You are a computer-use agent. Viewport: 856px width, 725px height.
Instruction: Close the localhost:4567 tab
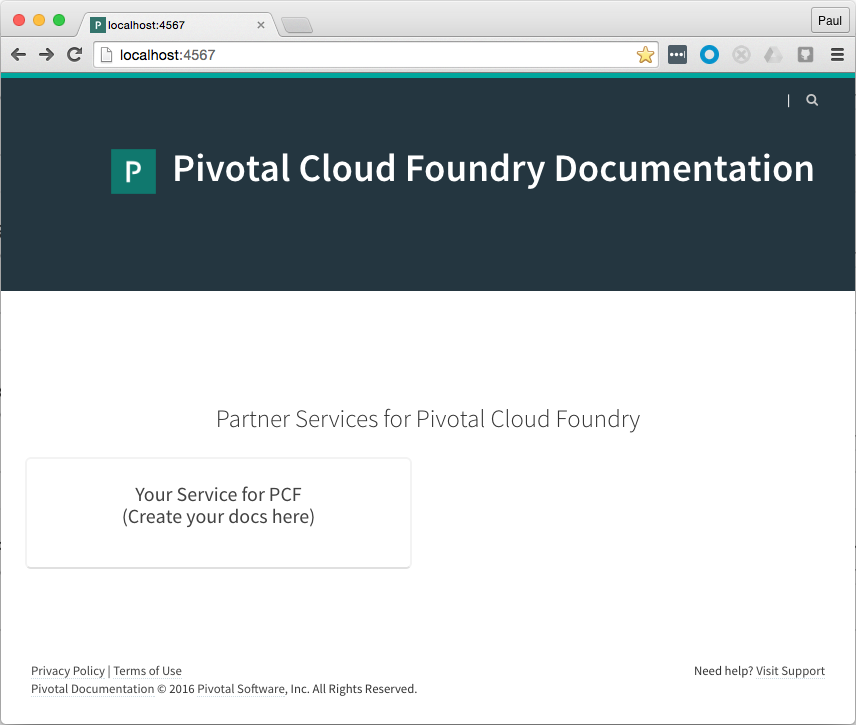261,25
